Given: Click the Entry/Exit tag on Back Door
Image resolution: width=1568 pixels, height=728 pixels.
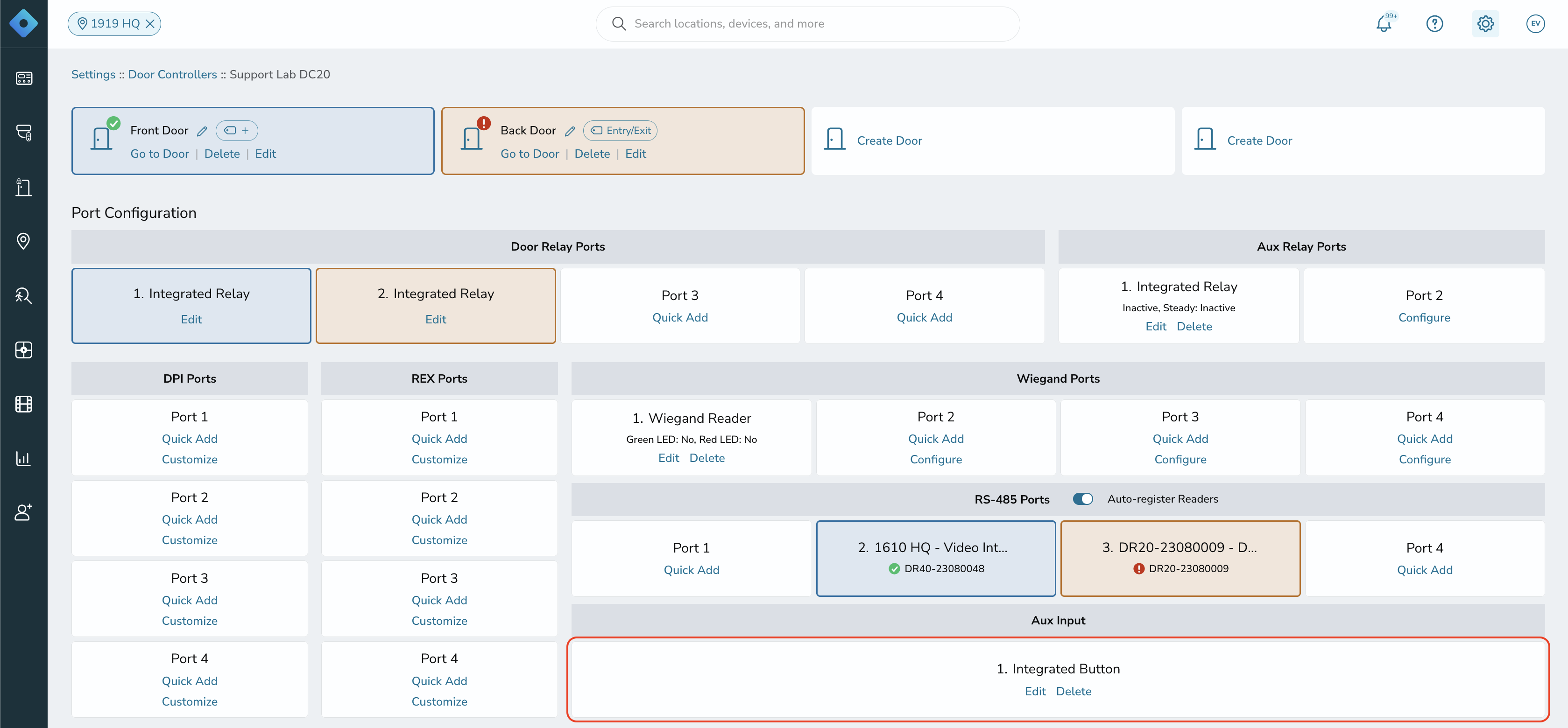Looking at the screenshot, I should coord(620,130).
